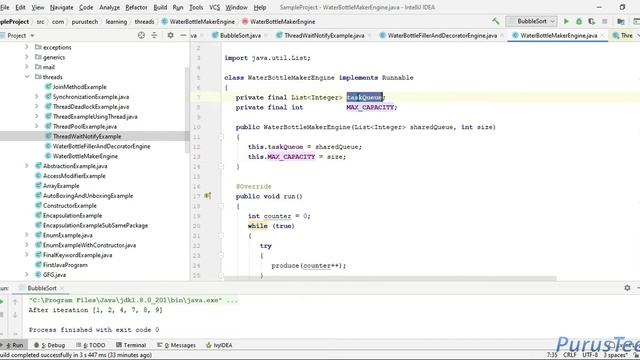The width and height of the screenshot is (640, 360).
Task: Click the Build project hammer icon
Action: 496,21
